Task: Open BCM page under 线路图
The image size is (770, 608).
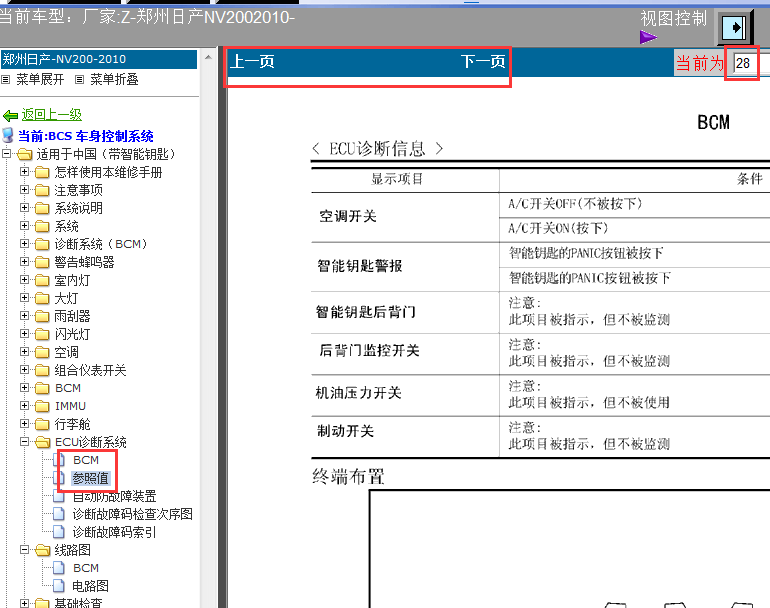Action: pyautogui.click(x=86, y=568)
